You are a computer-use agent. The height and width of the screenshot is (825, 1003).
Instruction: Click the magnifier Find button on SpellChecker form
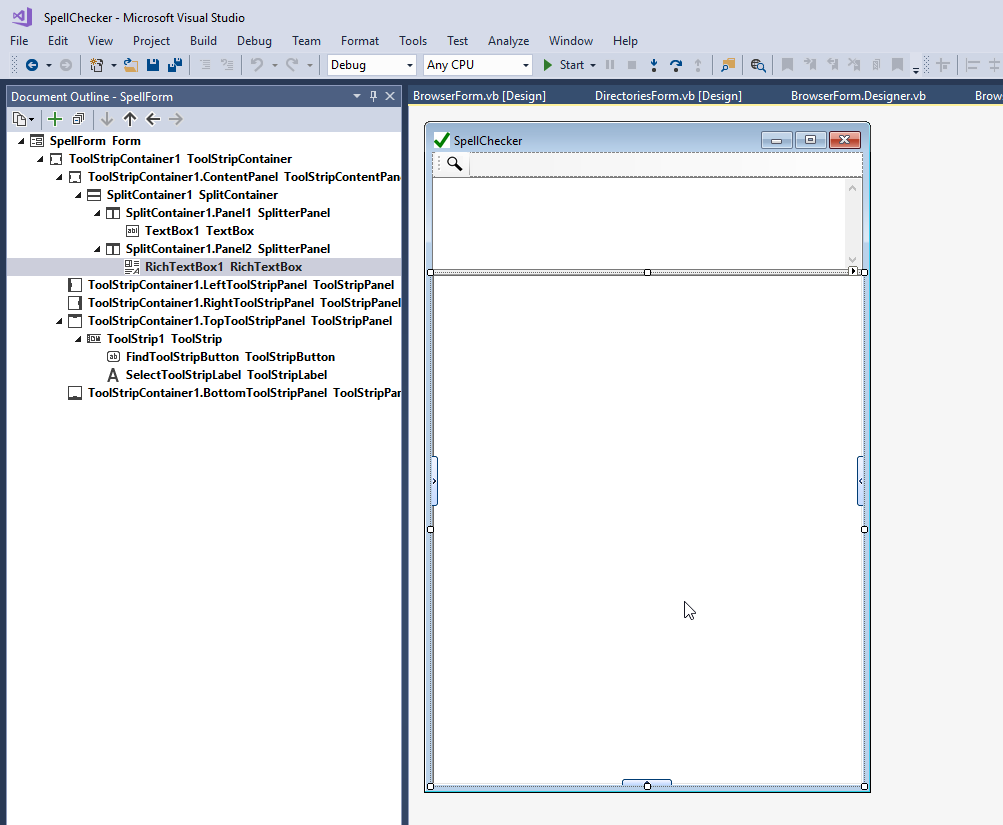click(x=454, y=164)
